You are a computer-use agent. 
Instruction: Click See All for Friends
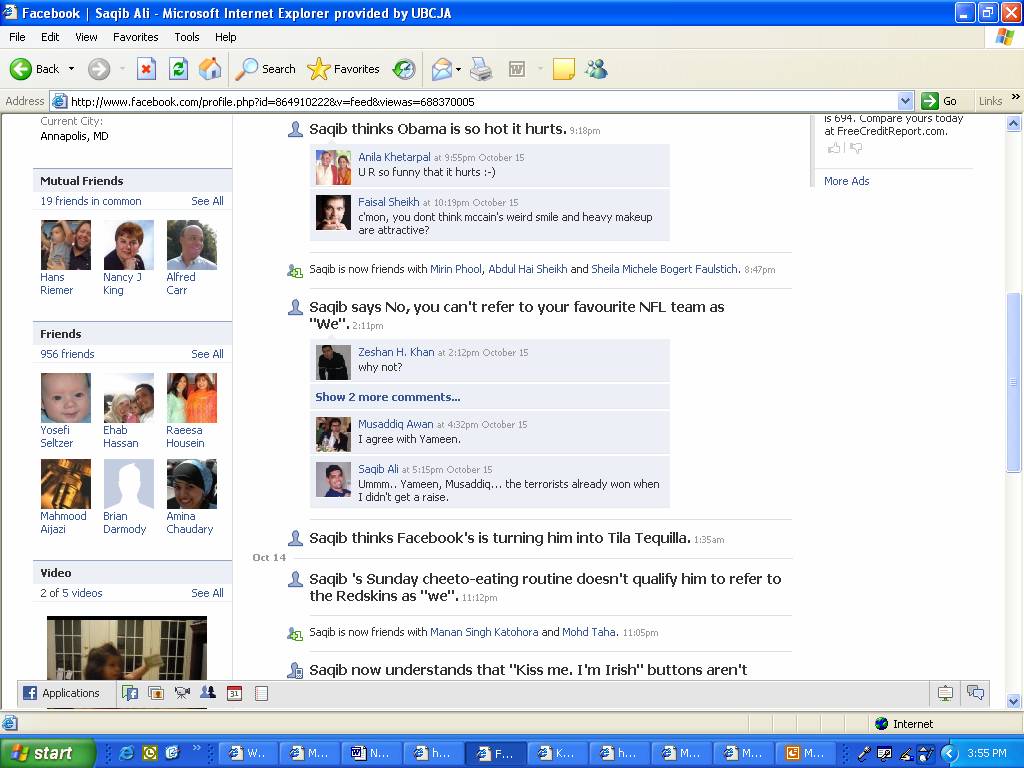pyautogui.click(x=207, y=354)
